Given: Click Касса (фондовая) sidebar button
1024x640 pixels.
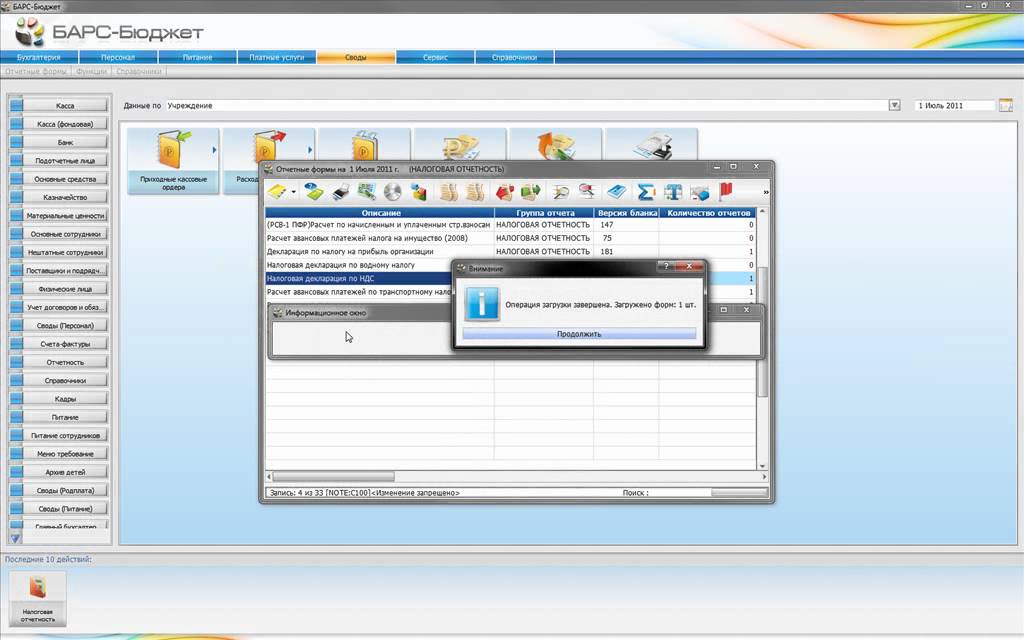Looking at the screenshot, I should coord(59,123).
